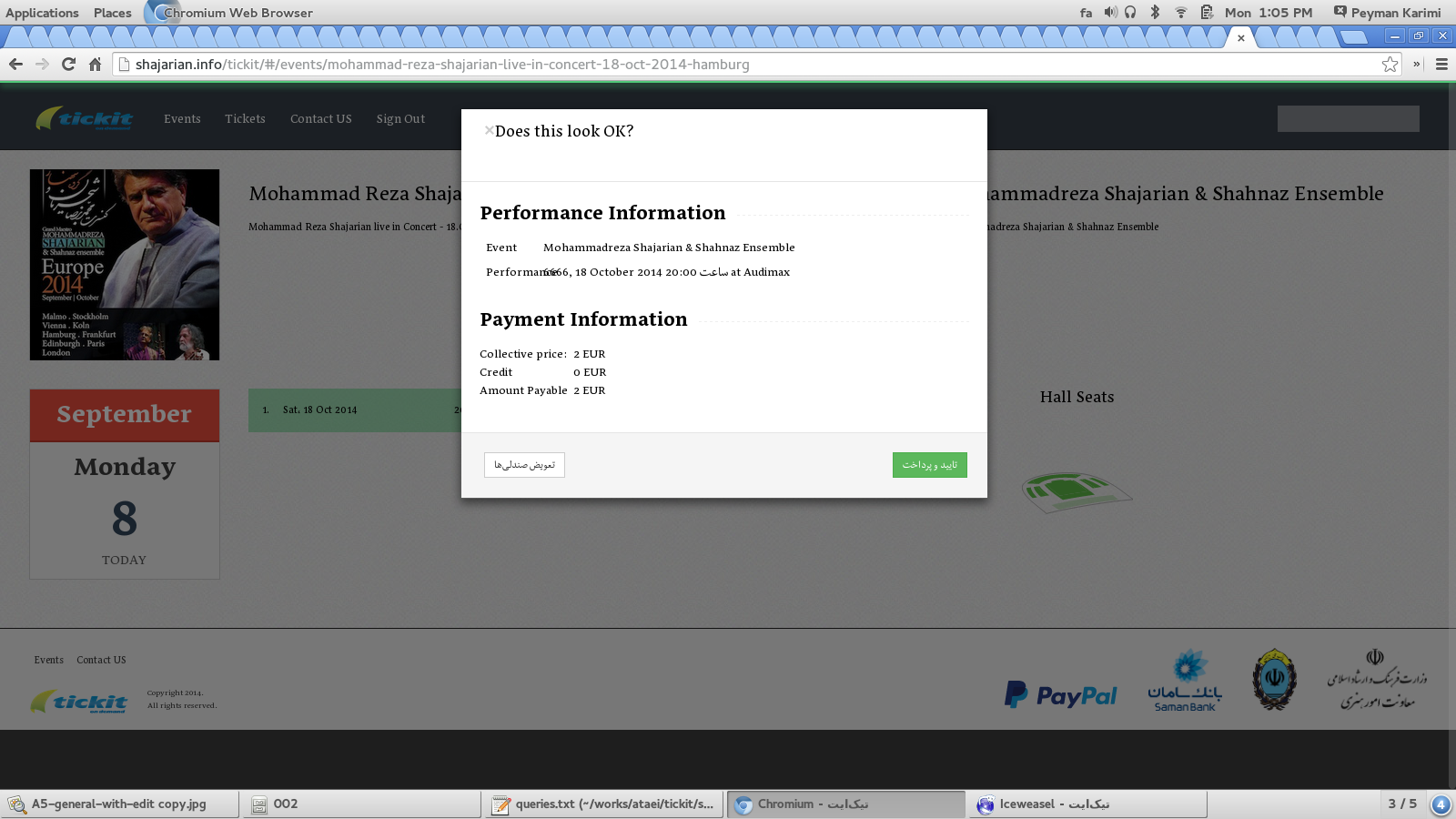Switch to the Iceweasel taskbar window
This screenshot has height=819, width=1456.
(1088, 804)
